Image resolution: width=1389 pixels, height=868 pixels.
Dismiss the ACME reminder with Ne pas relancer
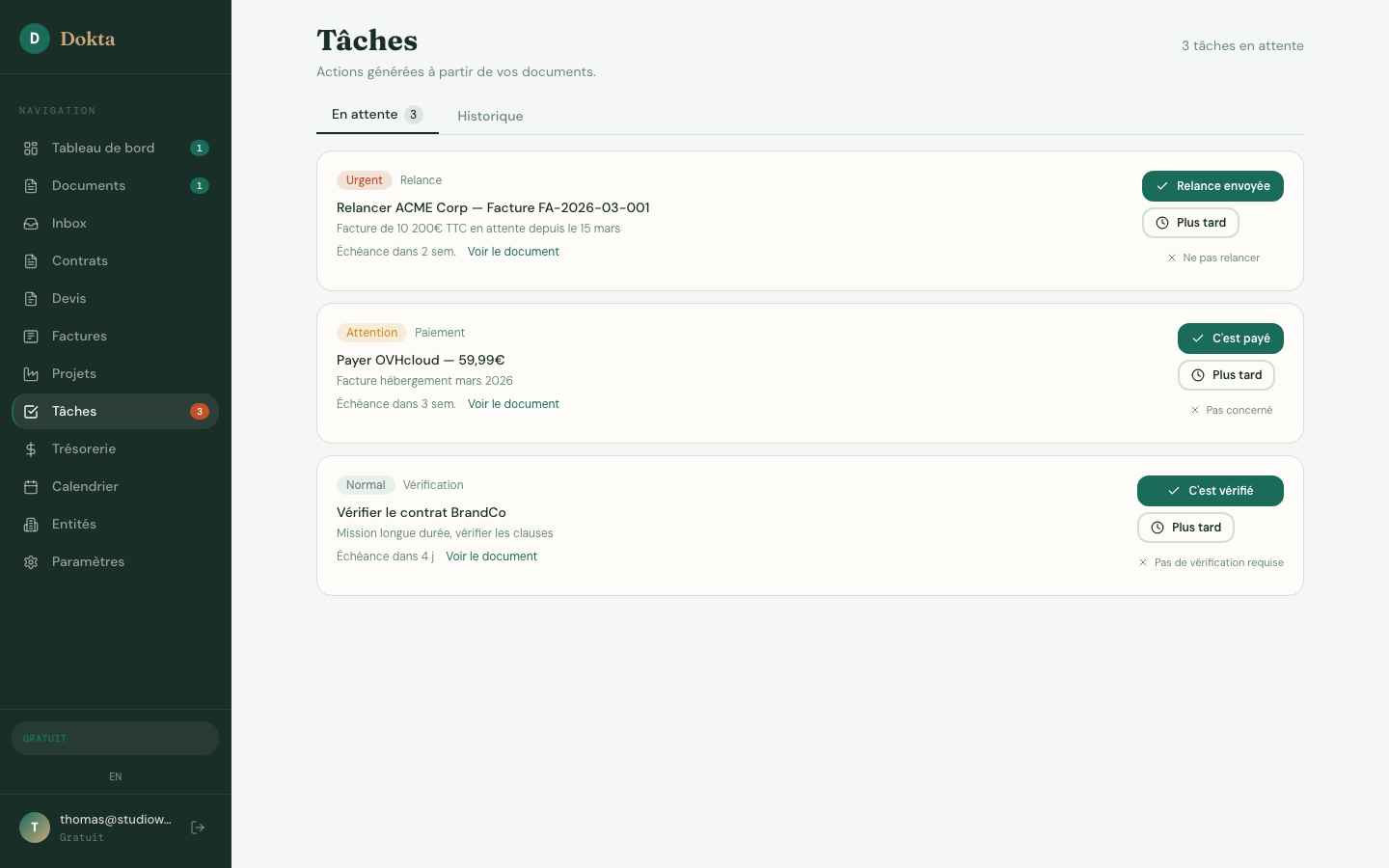click(x=1213, y=258)
